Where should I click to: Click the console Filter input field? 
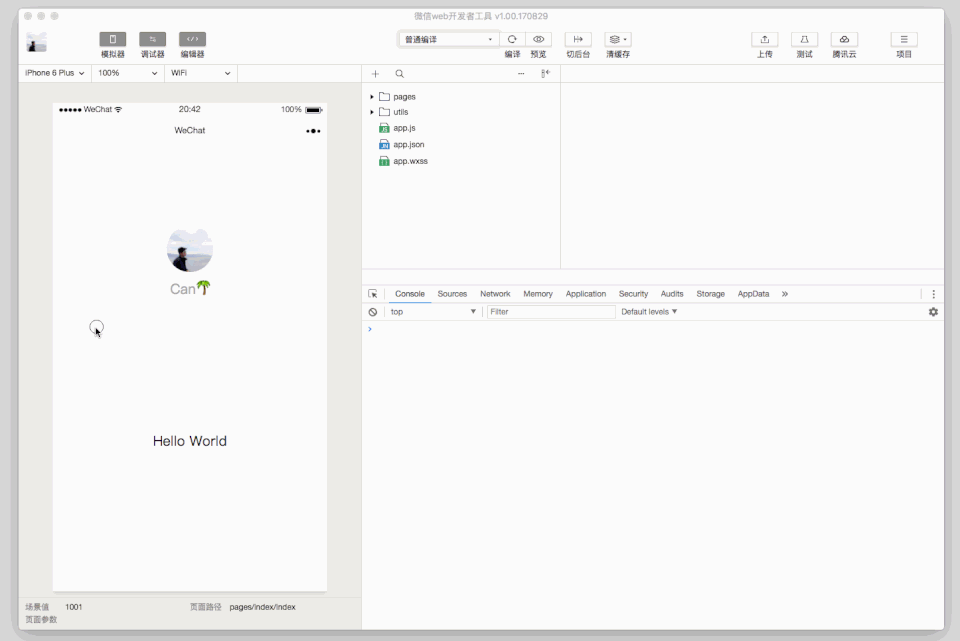551,312
